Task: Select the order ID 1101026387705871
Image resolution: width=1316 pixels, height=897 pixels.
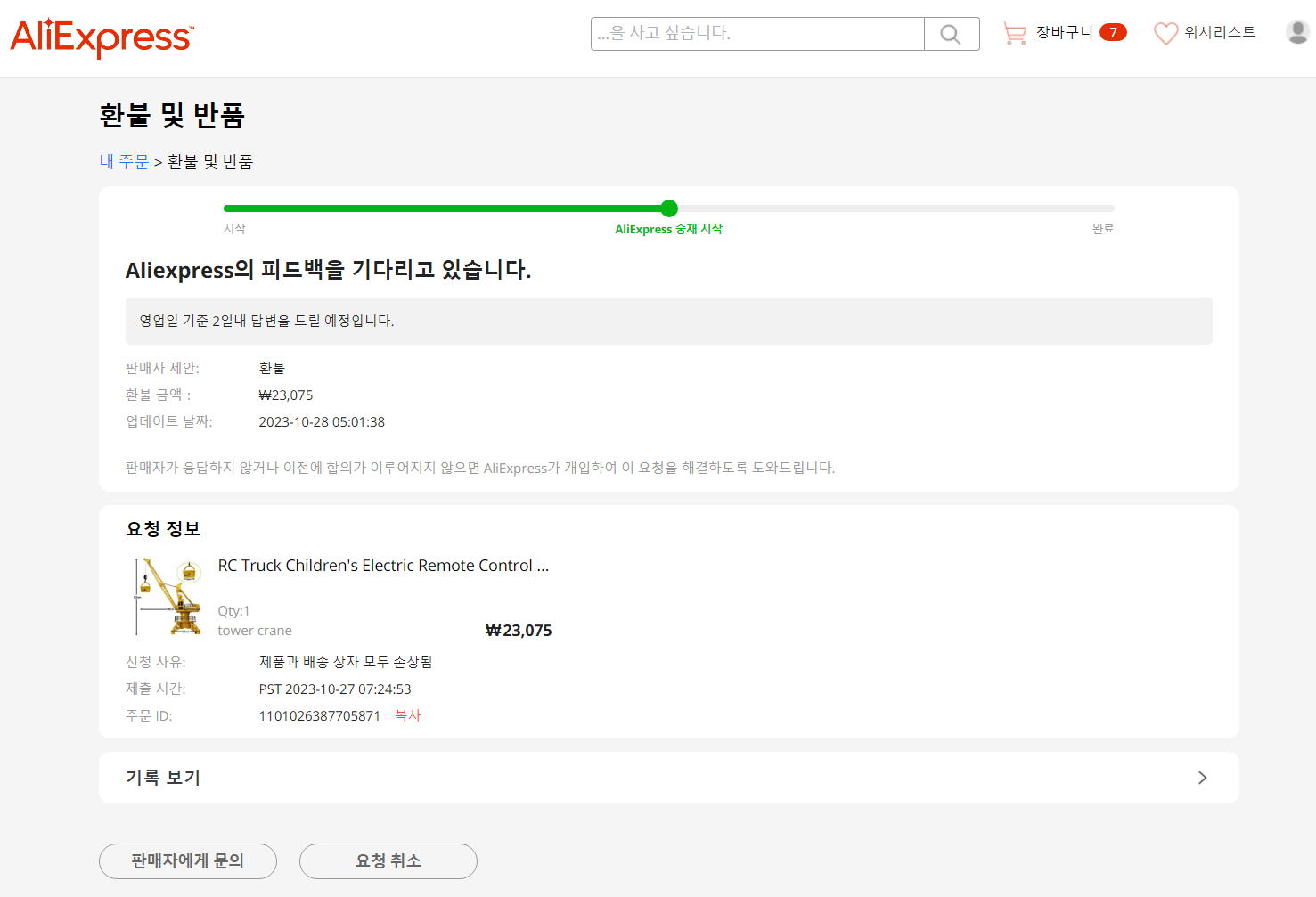Action: pyautogui.click(x=320, y=716)
